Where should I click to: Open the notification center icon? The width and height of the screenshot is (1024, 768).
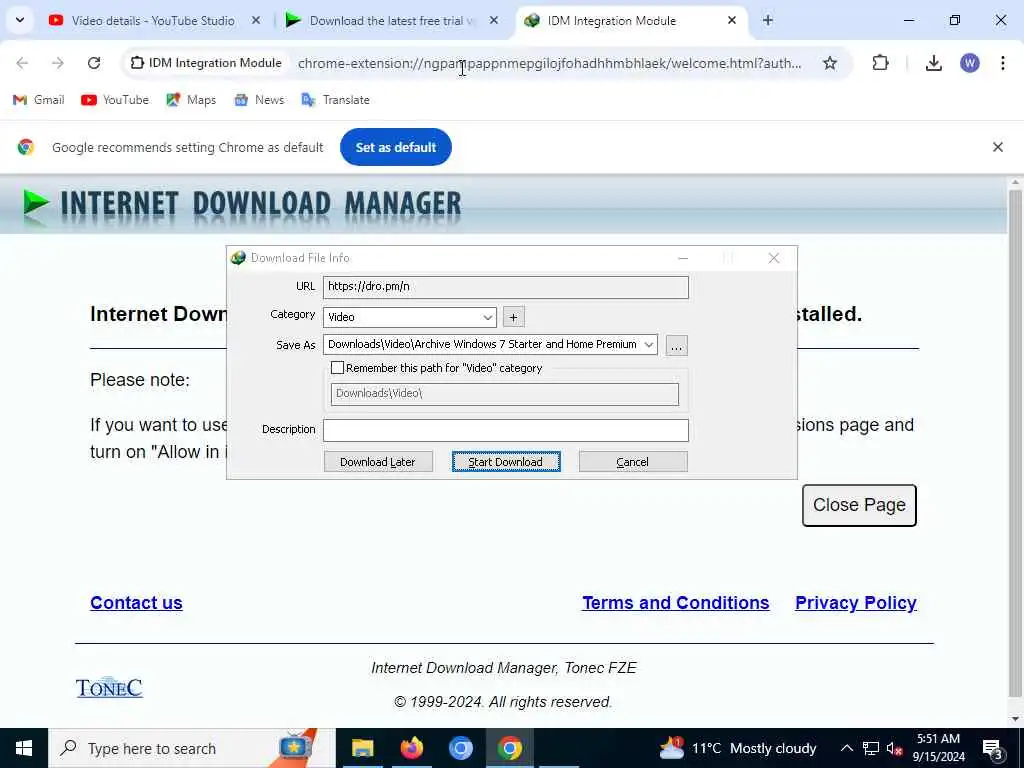coord(993,748)
